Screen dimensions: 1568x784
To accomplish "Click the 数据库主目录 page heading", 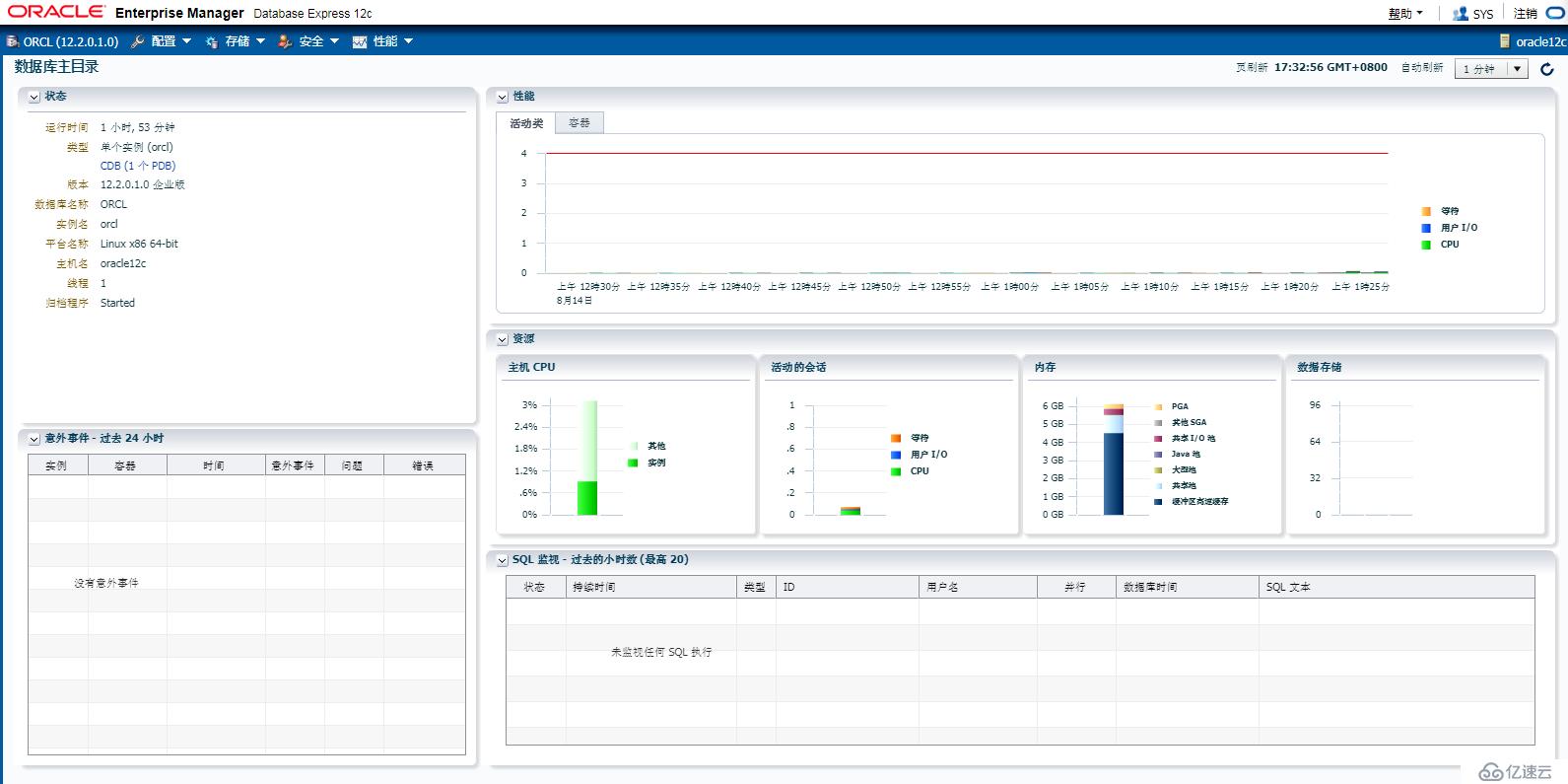I will 57,66.
